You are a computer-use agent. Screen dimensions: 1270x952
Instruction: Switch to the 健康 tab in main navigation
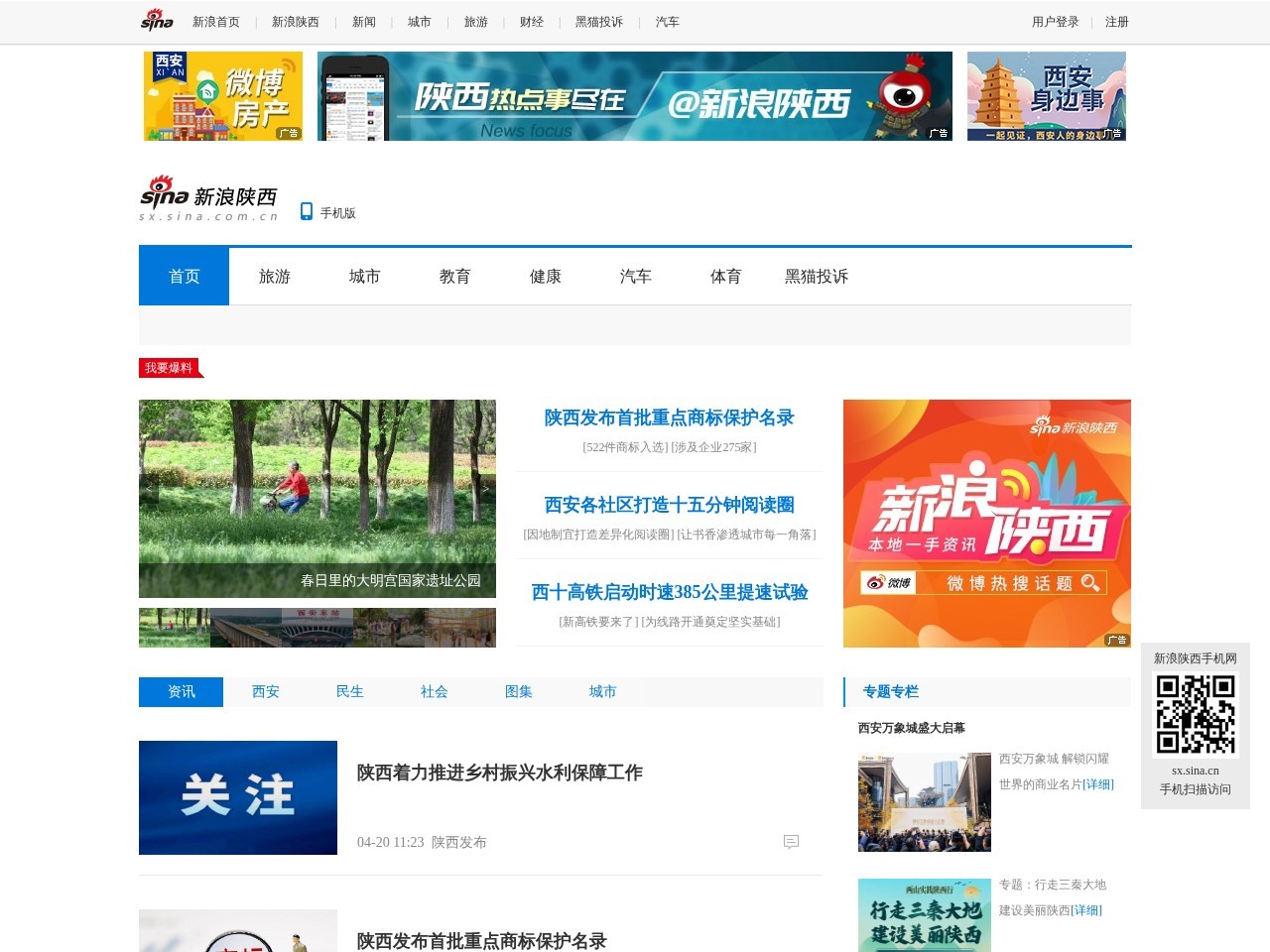545,276
